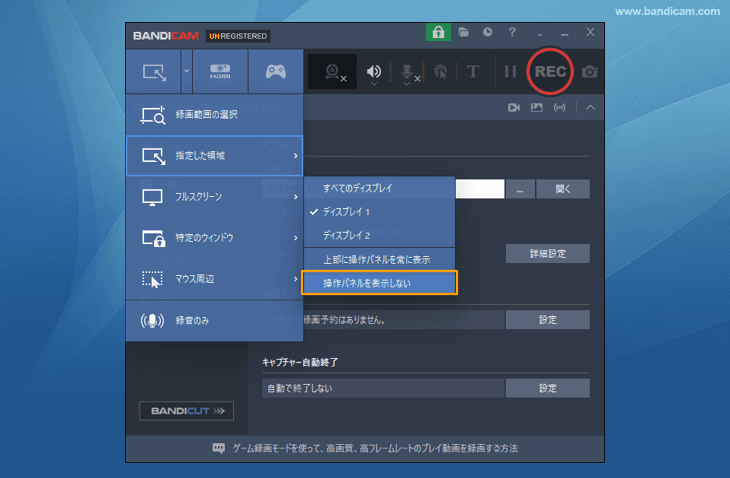This screenshot has height=478, width=730.
Task: Click the フルスクリーン monitor icon
Action: tap(152, 197)
